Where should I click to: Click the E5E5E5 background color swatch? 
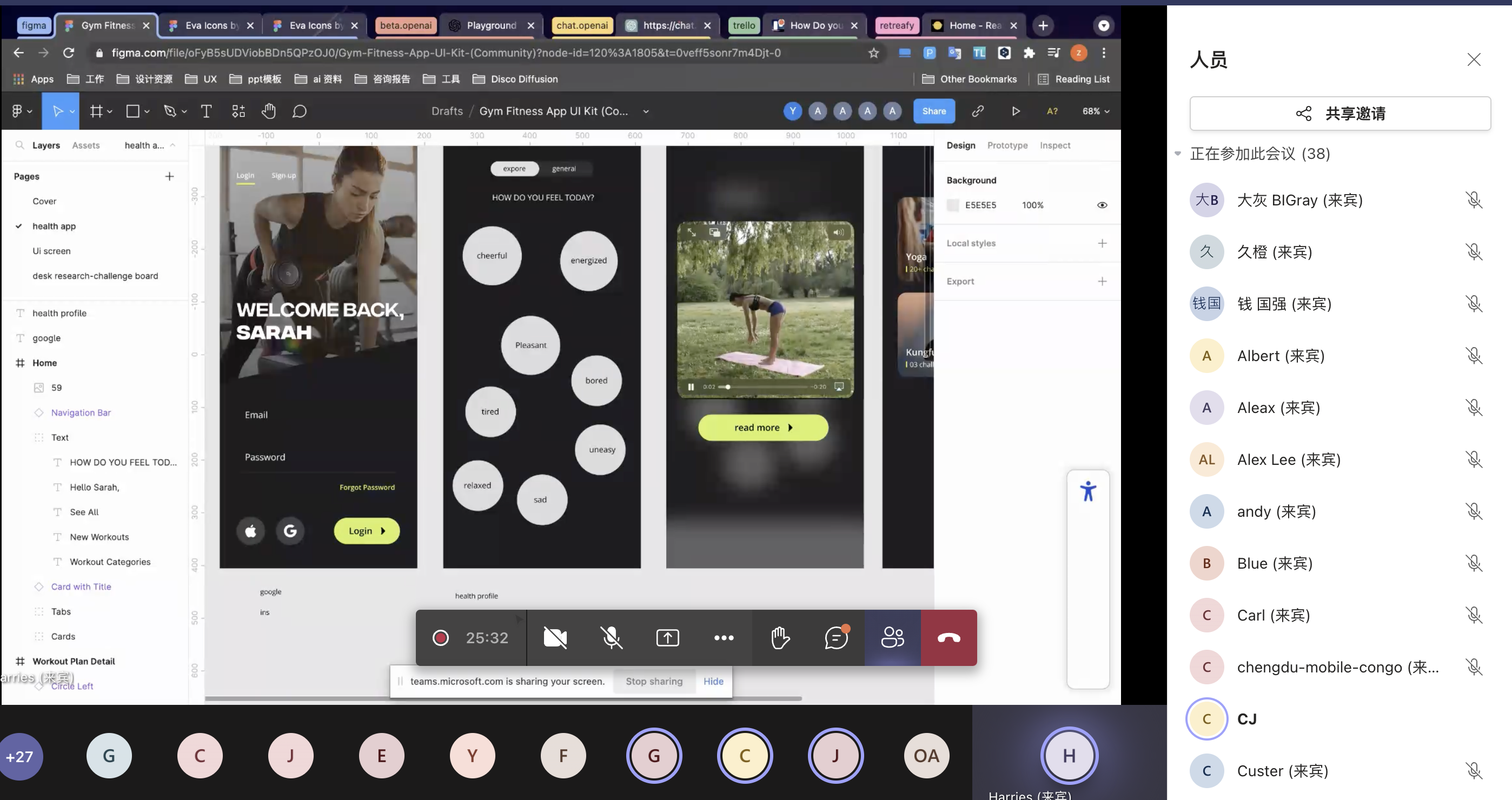pyautogui.click(x=953, y=205)
